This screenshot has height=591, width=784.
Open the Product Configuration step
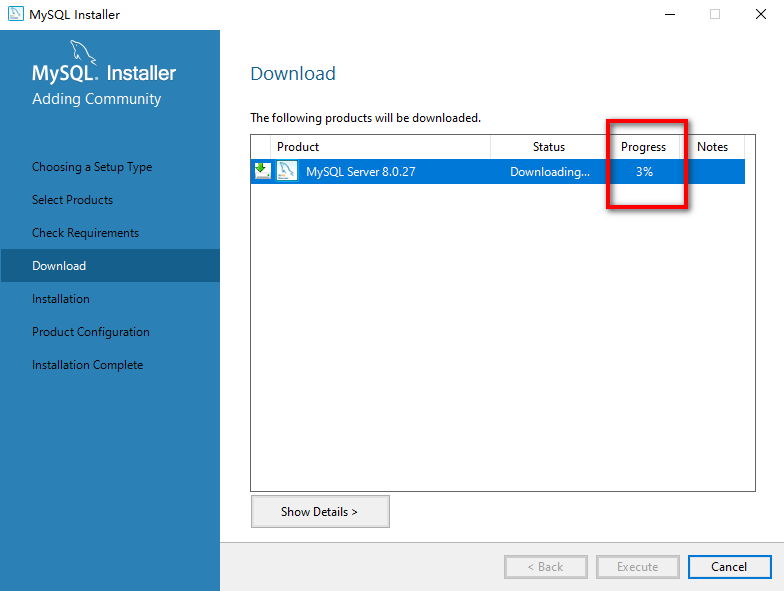point(91,332)
